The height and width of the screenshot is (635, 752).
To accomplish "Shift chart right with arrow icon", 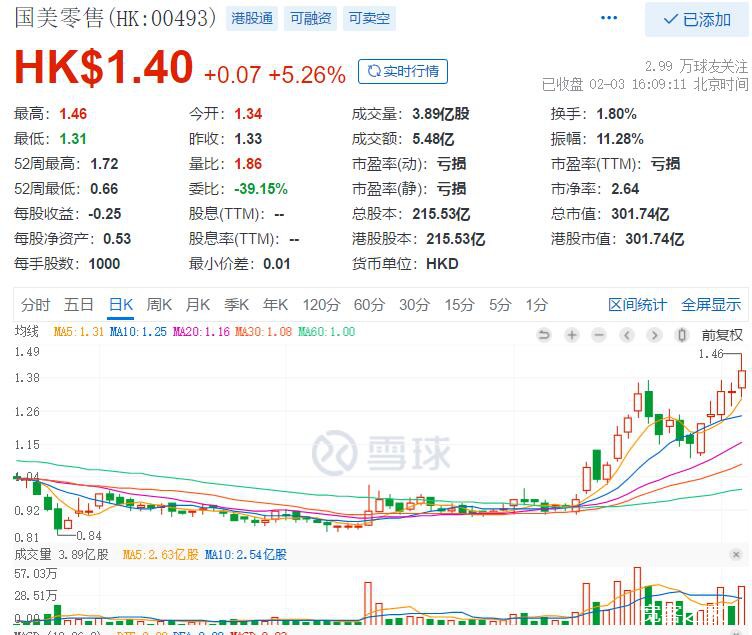I will point(654,335).
